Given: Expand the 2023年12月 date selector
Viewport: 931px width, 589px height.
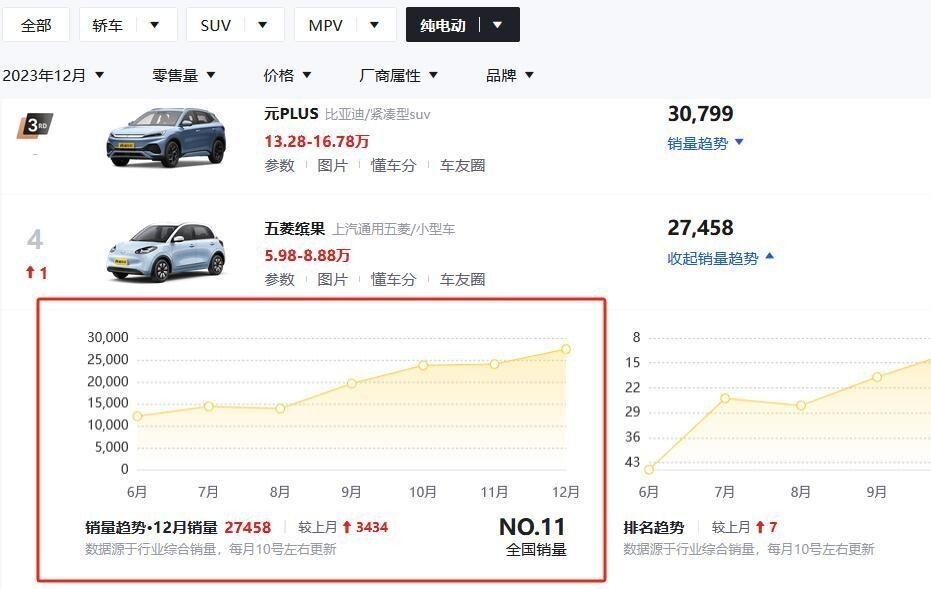Looking at the screenshot, I should pyautogui.click(x=53, y=75).
